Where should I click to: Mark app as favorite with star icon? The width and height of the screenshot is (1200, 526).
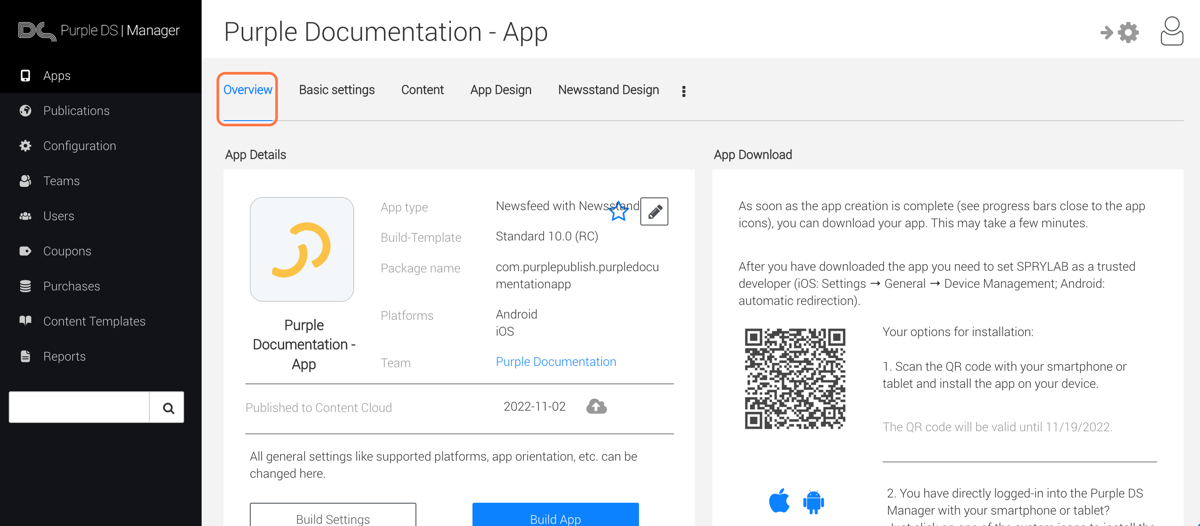tap(619, 211)
